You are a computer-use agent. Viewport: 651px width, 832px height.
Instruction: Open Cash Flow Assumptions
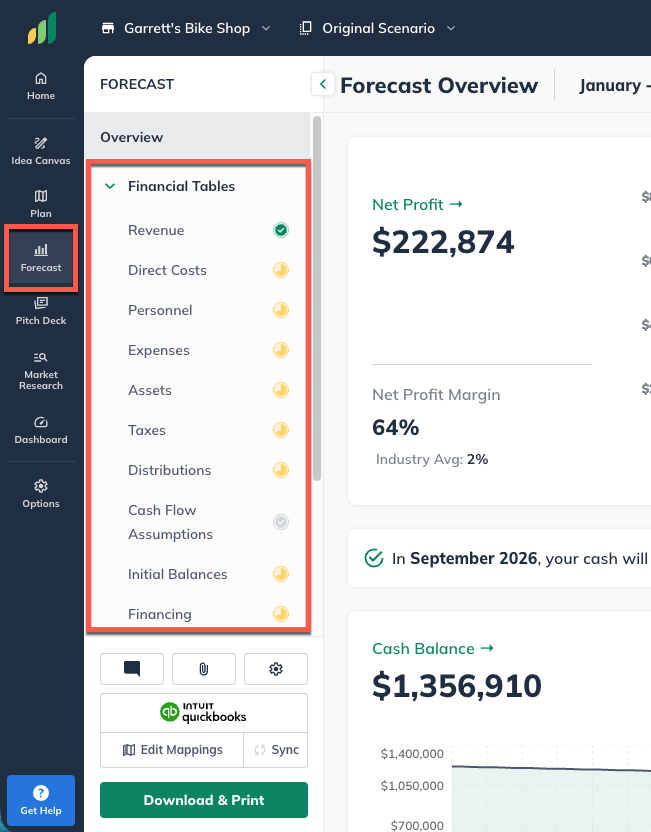170,522
